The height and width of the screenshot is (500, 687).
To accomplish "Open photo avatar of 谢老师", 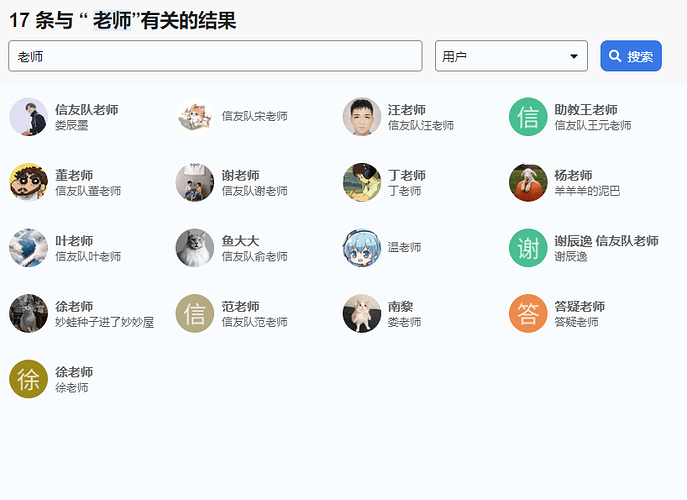I will tap(195, 182).
